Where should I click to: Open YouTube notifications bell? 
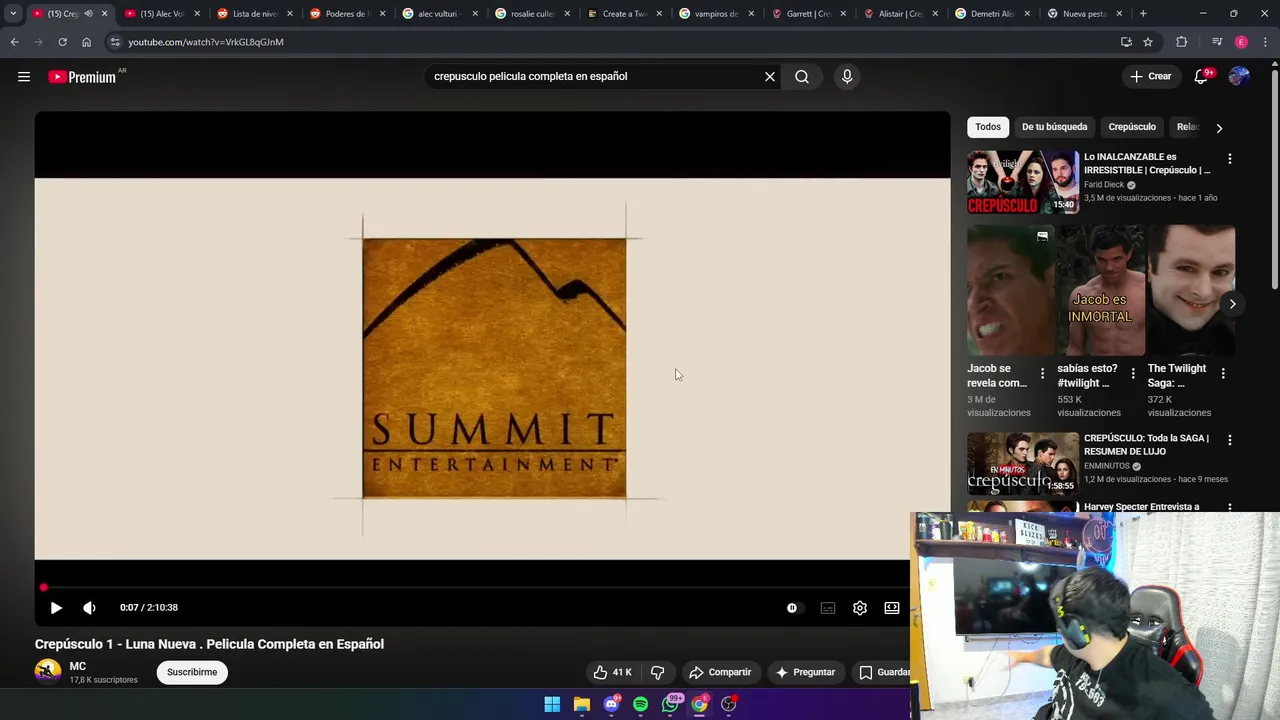1202,76
